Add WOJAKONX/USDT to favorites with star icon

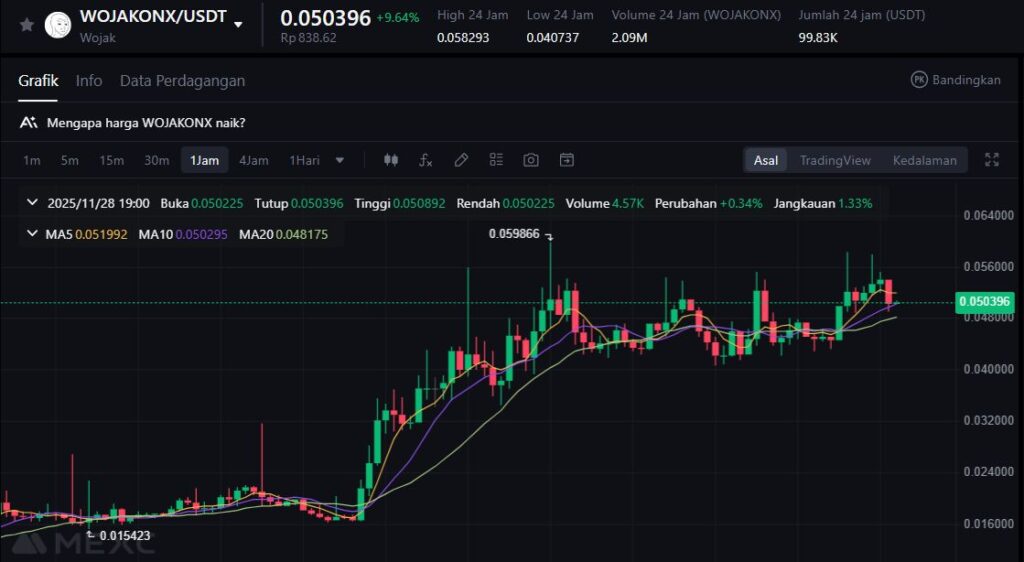coord(26,25)
